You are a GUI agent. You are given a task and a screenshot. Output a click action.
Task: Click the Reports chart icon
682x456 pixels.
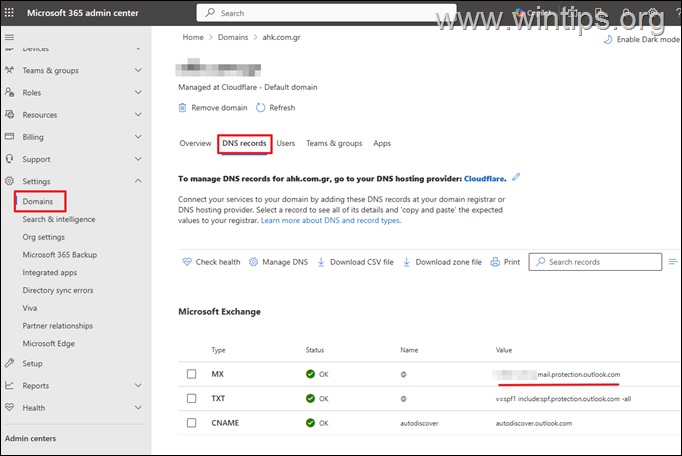point(9,385)
